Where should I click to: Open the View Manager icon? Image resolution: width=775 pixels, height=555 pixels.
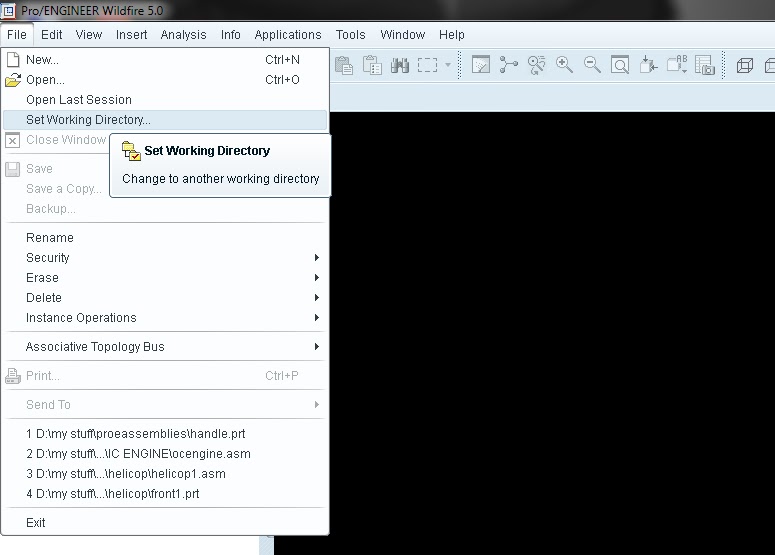coord(705,65)
